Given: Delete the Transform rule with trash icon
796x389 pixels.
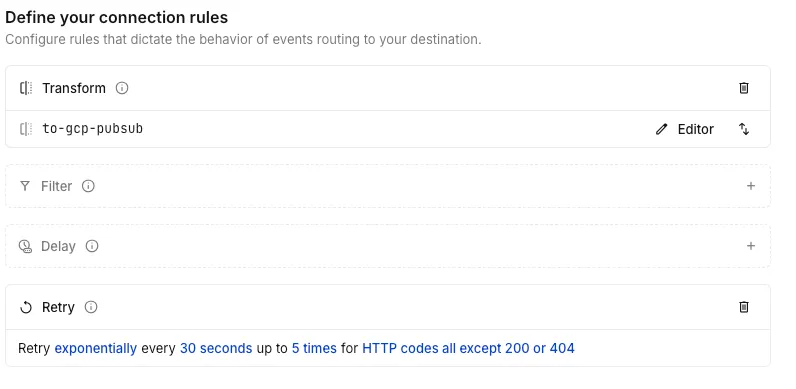Looking at the screenshot, I should pyautogui.click(x=743, y=88).
